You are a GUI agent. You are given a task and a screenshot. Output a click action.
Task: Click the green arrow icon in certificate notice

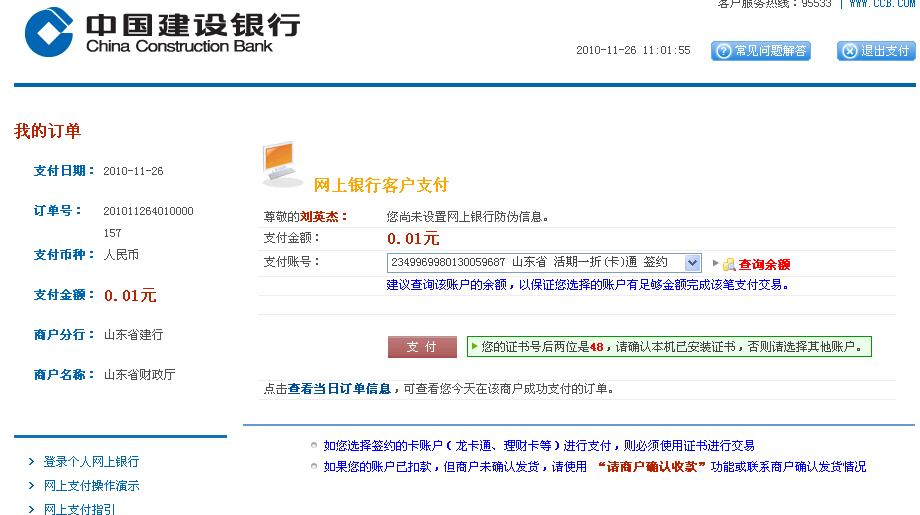475,347
